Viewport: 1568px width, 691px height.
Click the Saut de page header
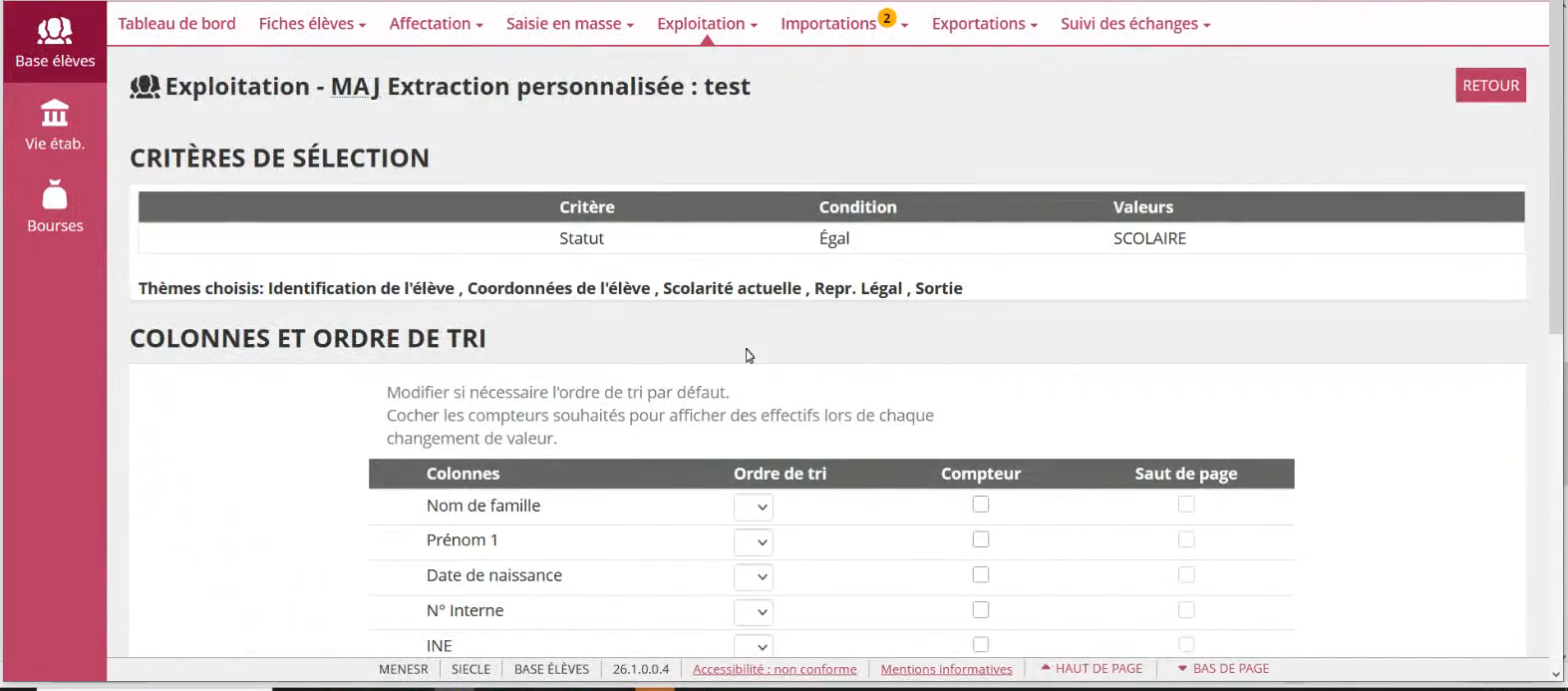coord(1186,474)
